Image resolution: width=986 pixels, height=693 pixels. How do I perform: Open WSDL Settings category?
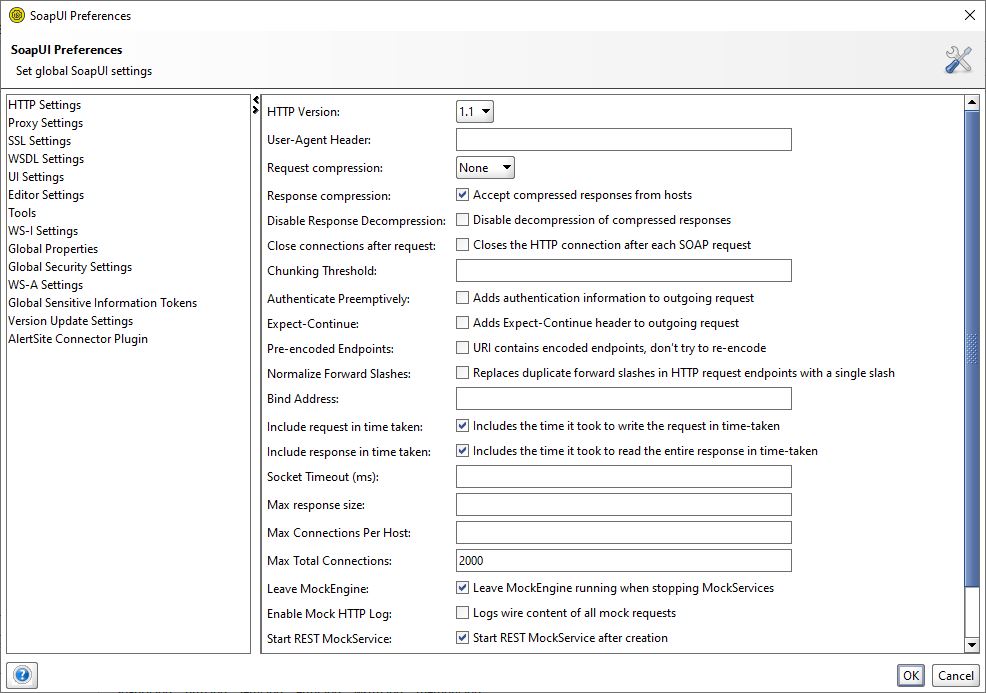46,159
